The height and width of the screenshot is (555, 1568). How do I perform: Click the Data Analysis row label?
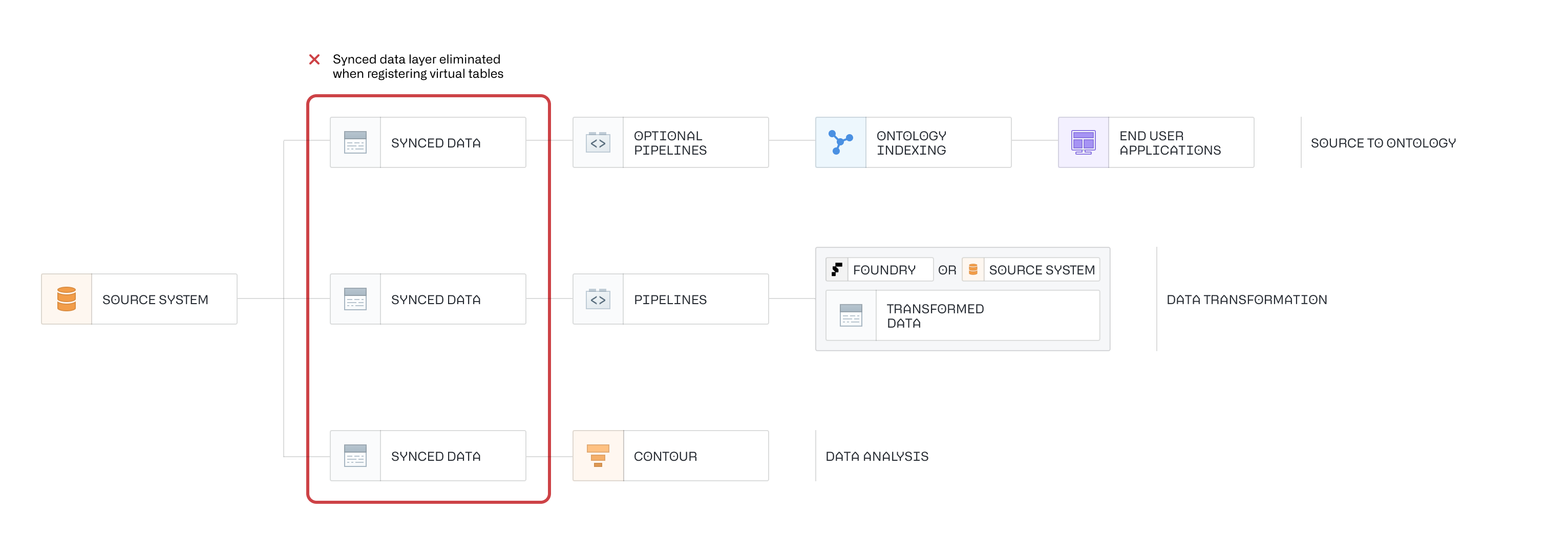tap(877, 456)
